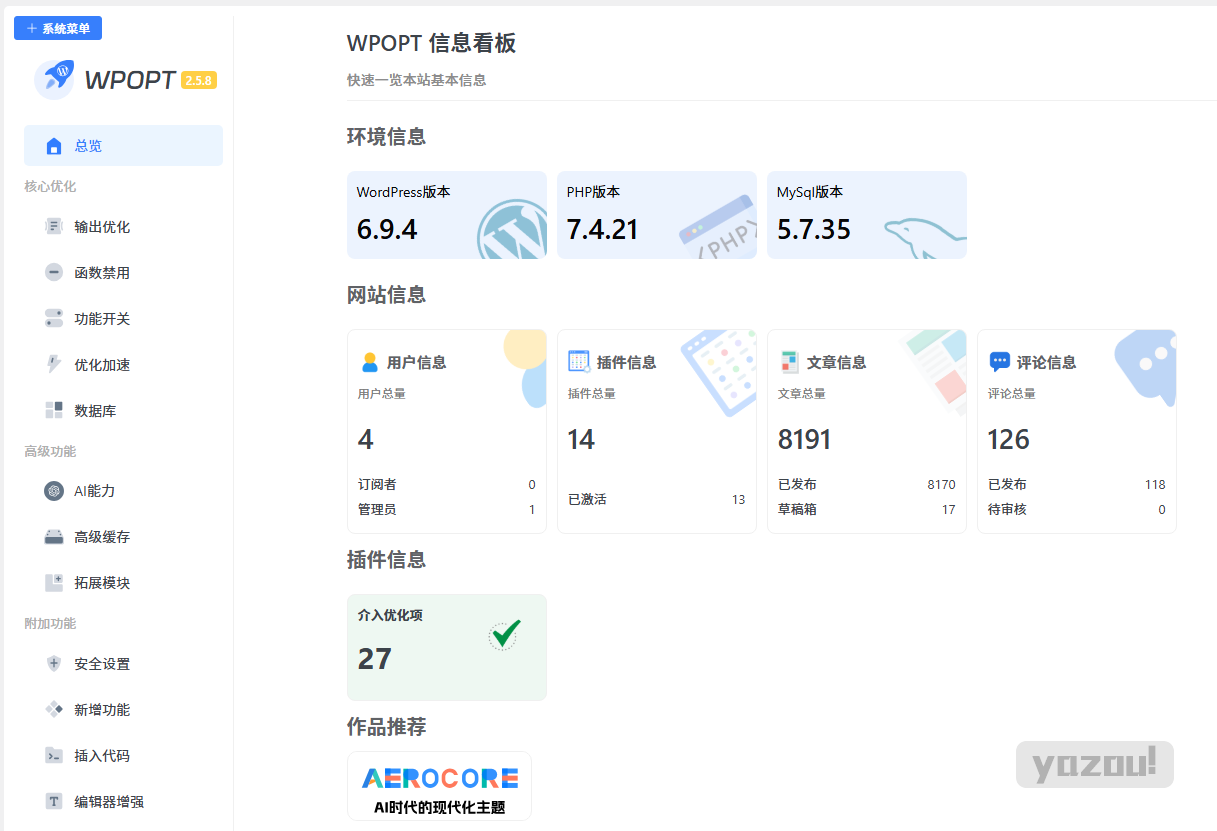Click the 输出优化 sidebar icon
Viewport: 1217px width, 831px height.
click(x=54, y=227)
